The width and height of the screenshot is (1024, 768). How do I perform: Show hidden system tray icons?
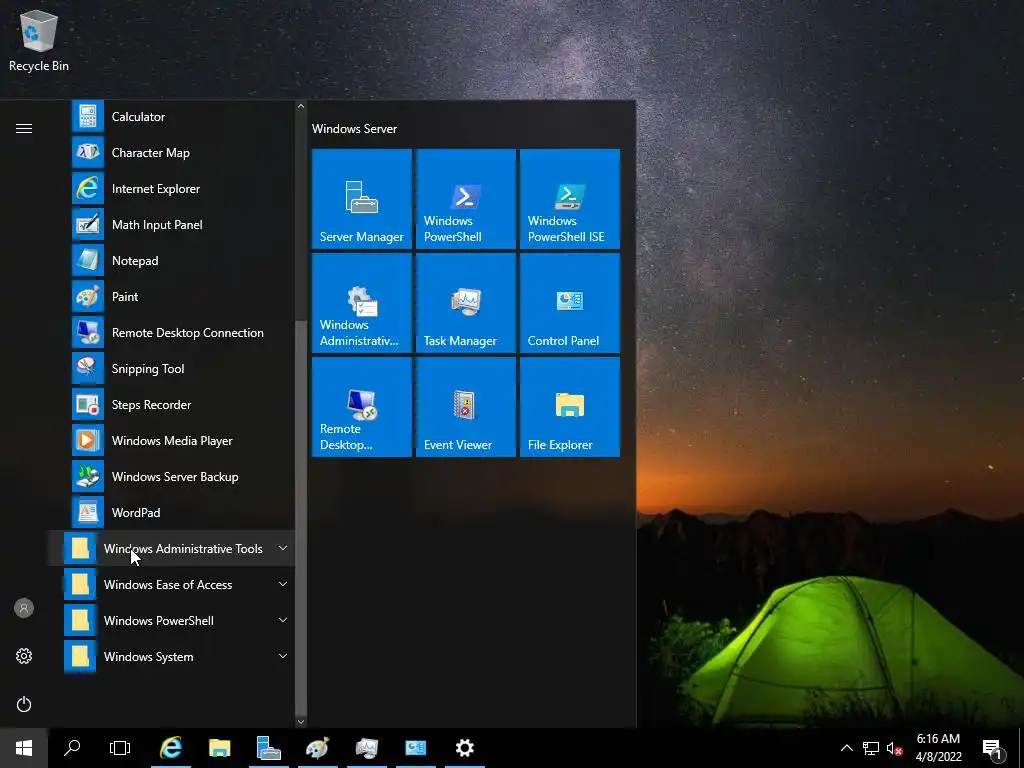(846, 748)
